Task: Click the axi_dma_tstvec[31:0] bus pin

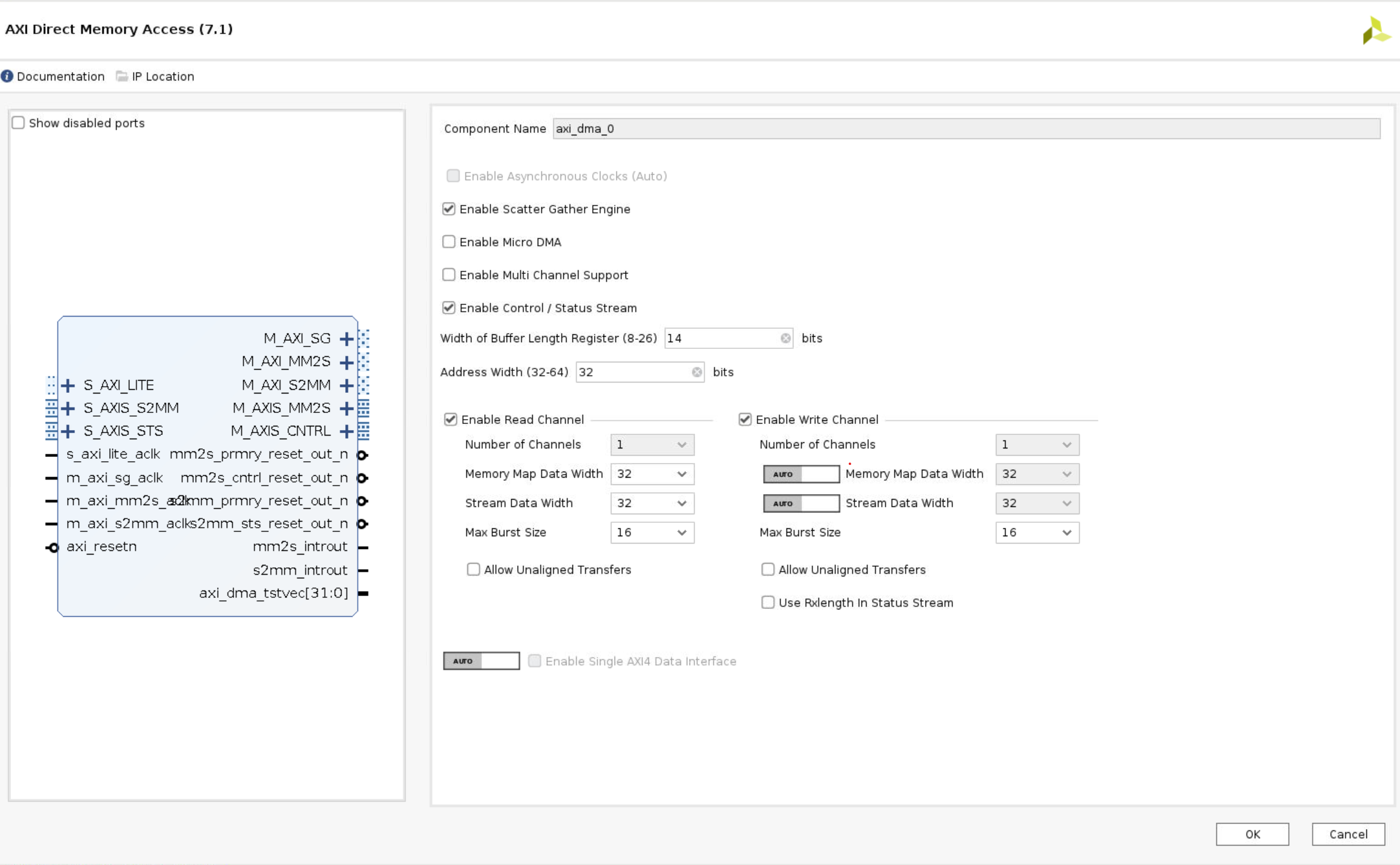Action: click(363, 594)
